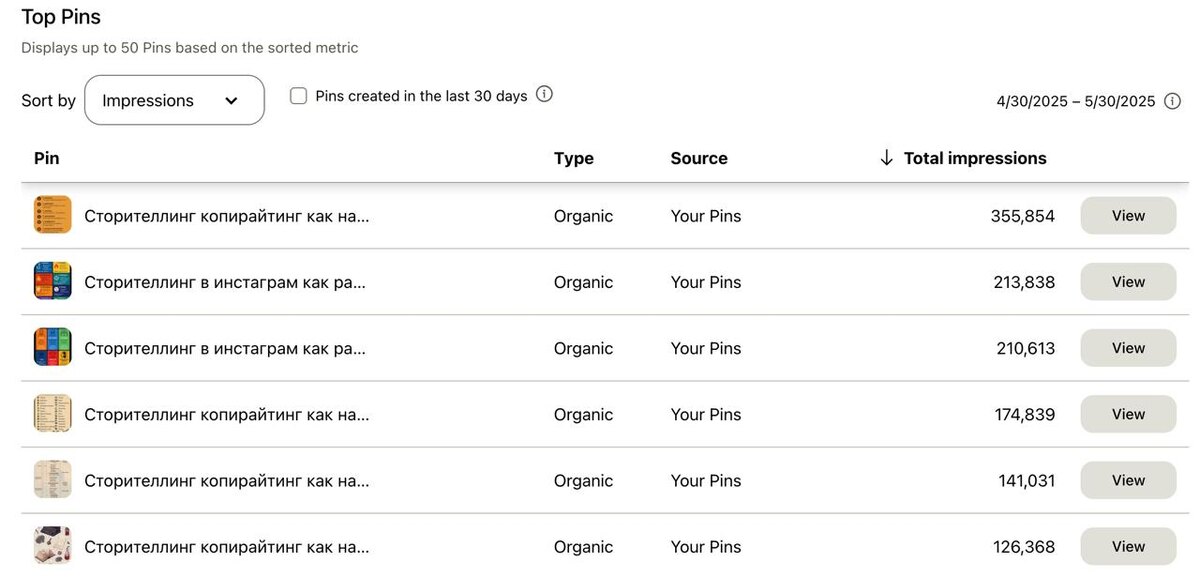The width and height of the screenshot is (1200, 577).
Task: Click info icon next to date range
Action: pyautogui.click(x=1173, y=101)
